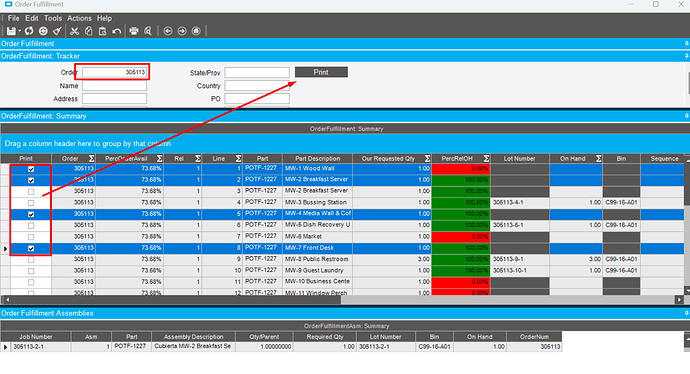Check Print box for MW-3 Bussing Station
The image size is (690, 374).
coord(31,203)
